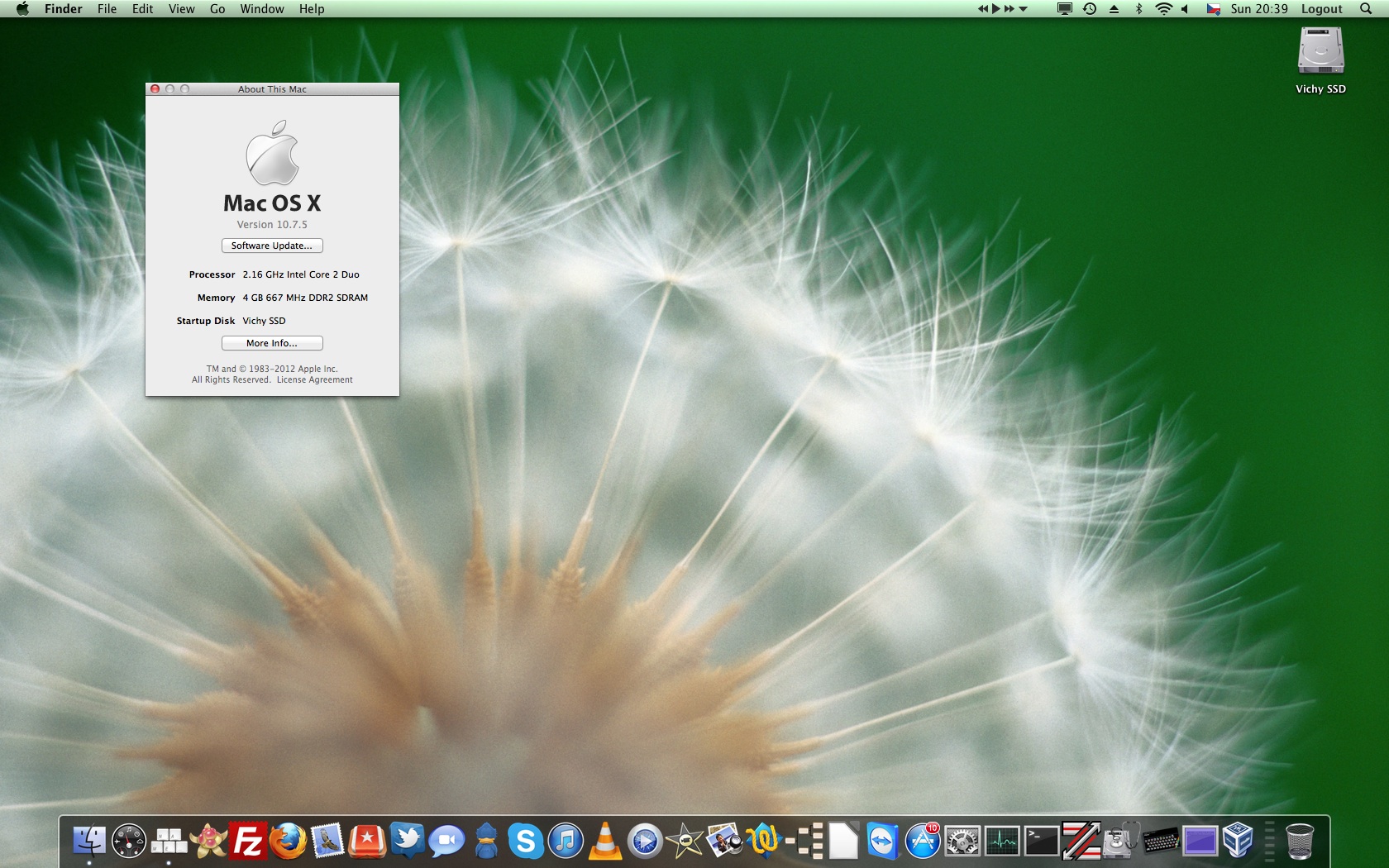Open the License Agreement link
This screenshot has width=1389, height=868.
[314, 380]
